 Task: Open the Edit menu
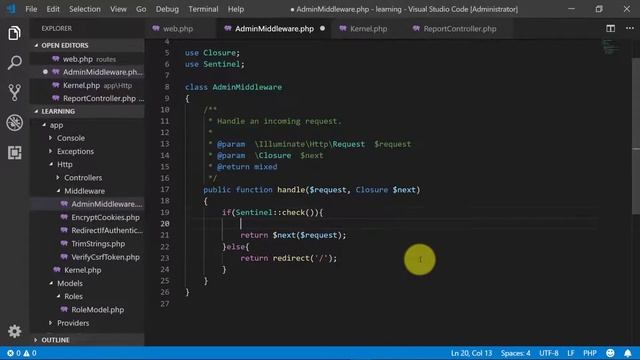53,9
